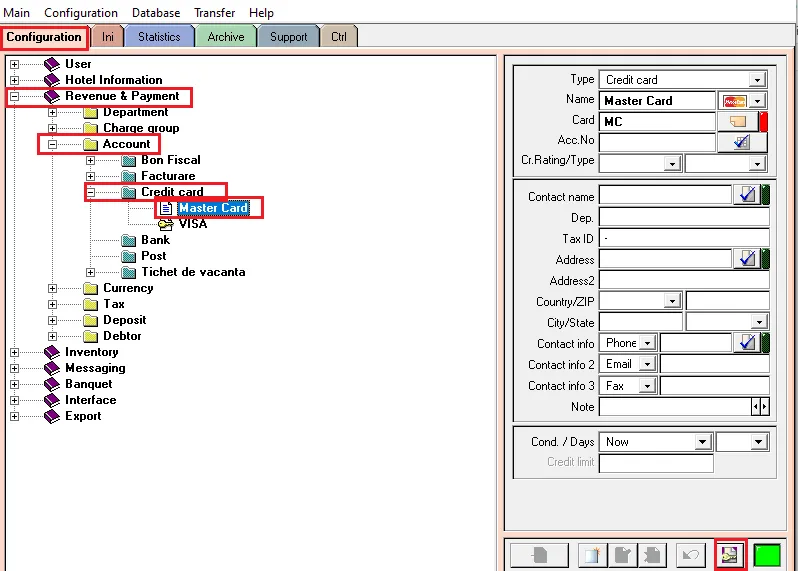Click the note icon next to Card field

[x=737, y=122]
